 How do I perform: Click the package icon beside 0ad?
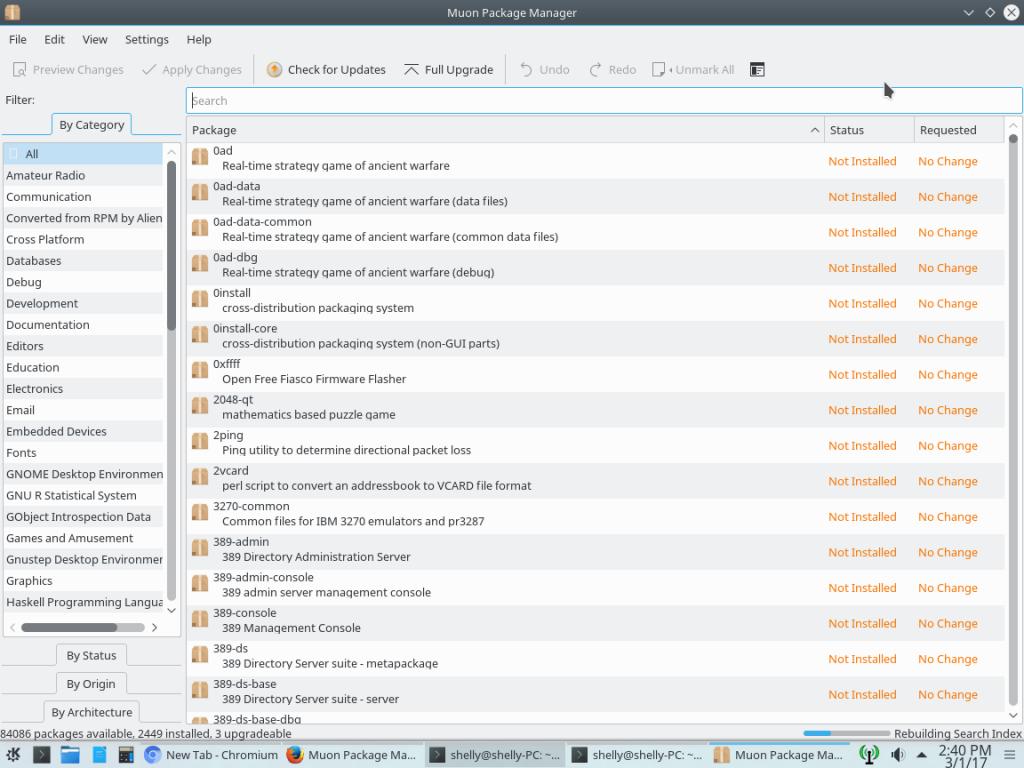200,158
